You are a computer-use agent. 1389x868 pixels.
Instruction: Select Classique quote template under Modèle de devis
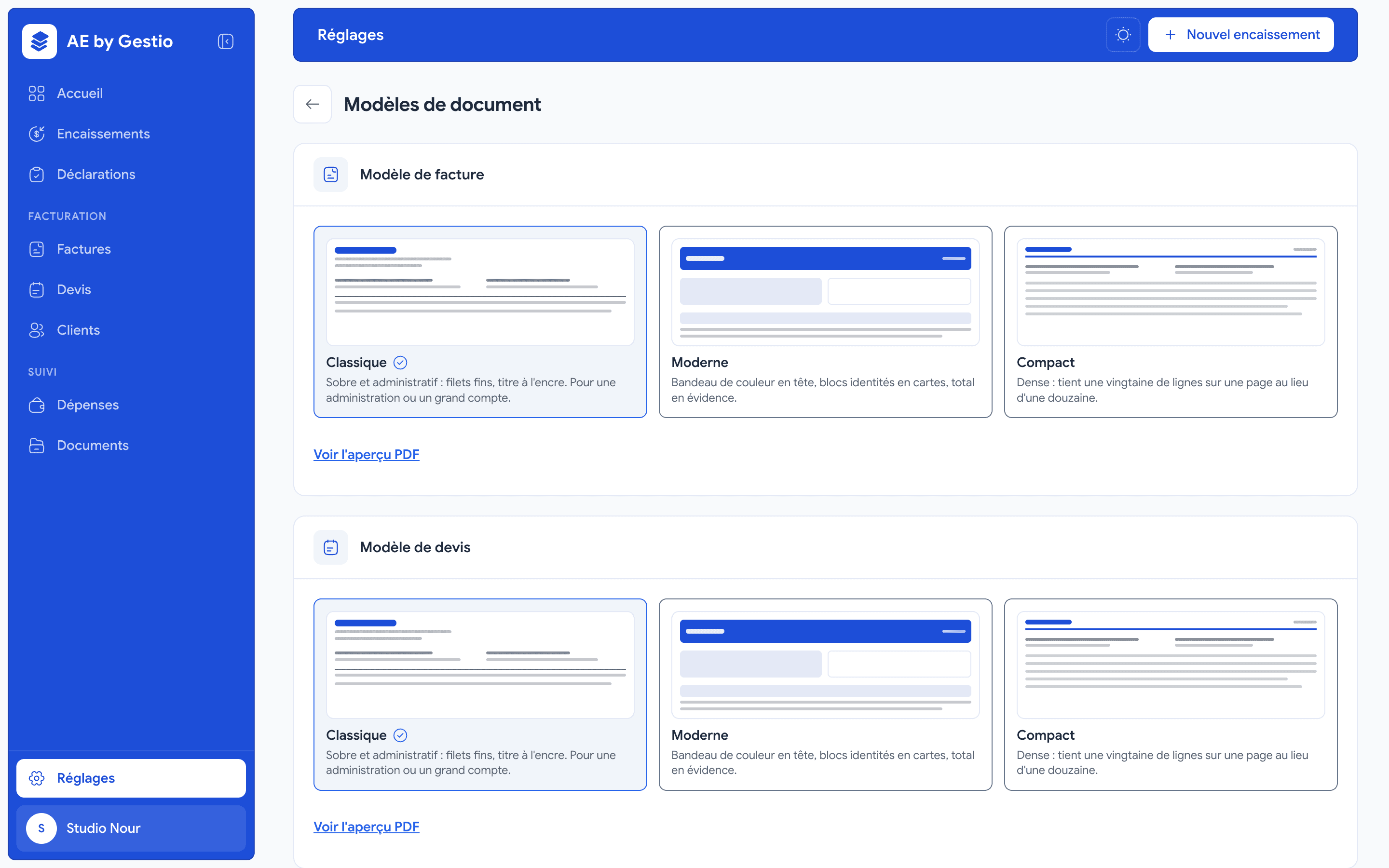tap(480, 694)
